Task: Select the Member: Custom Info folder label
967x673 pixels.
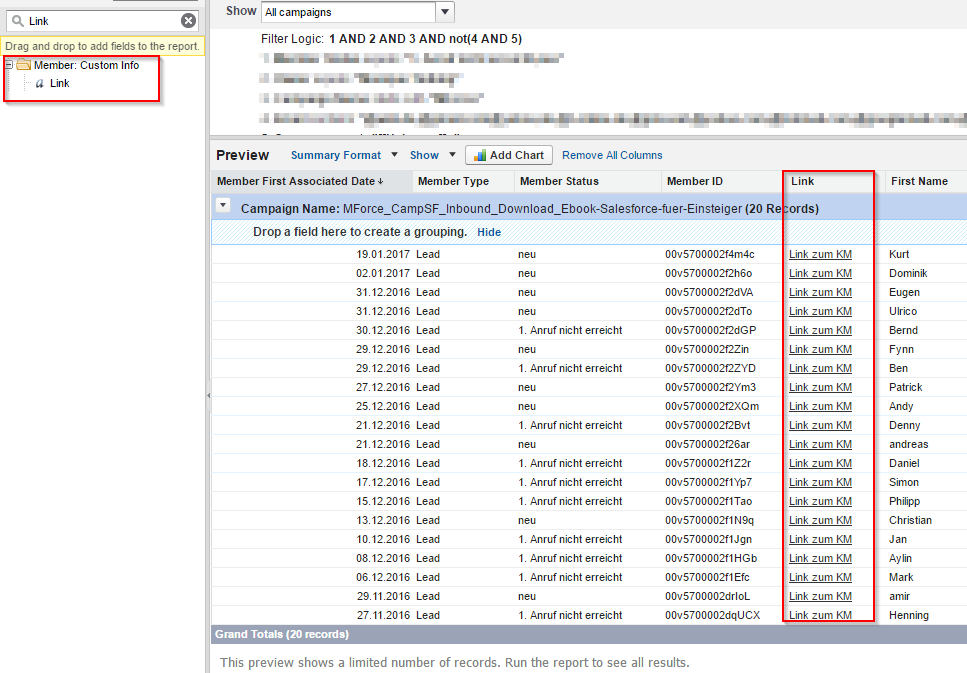Action: (86, 65)
